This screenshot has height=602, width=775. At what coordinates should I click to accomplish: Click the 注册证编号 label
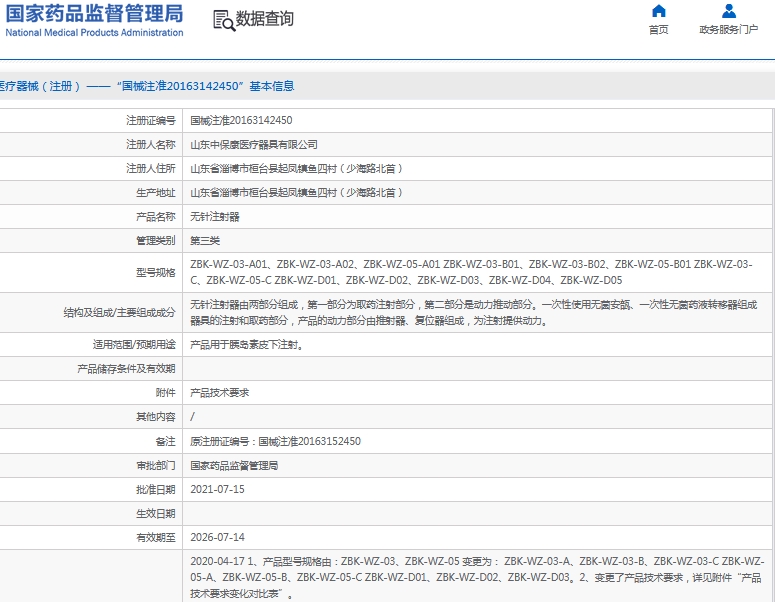151,121
